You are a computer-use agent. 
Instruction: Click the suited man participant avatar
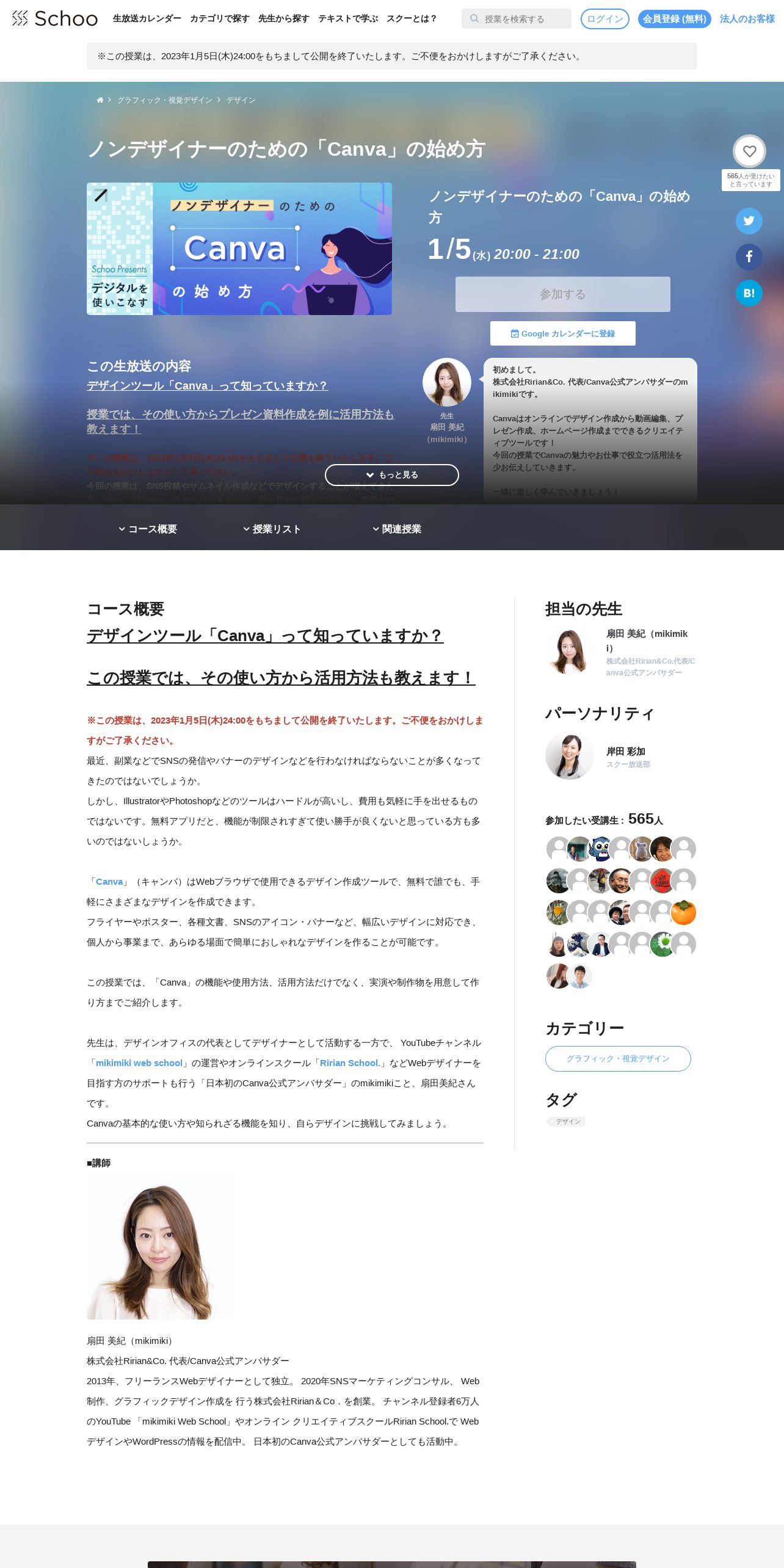pos(600,944)
